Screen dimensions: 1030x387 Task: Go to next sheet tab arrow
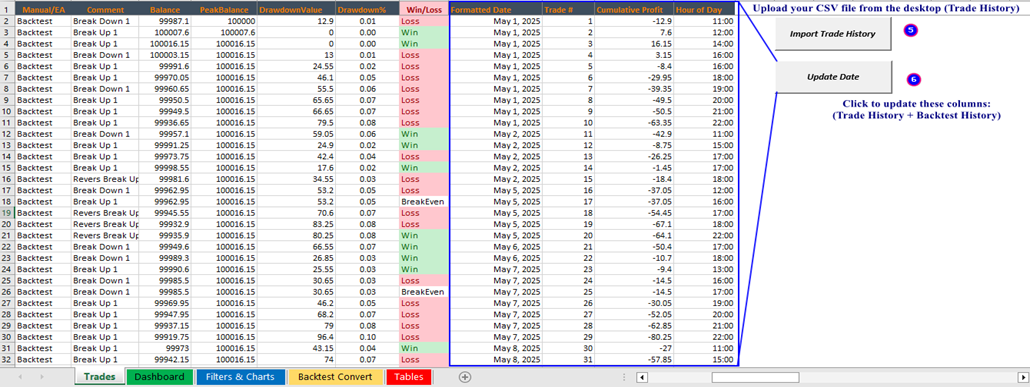(x=41, y=377)
